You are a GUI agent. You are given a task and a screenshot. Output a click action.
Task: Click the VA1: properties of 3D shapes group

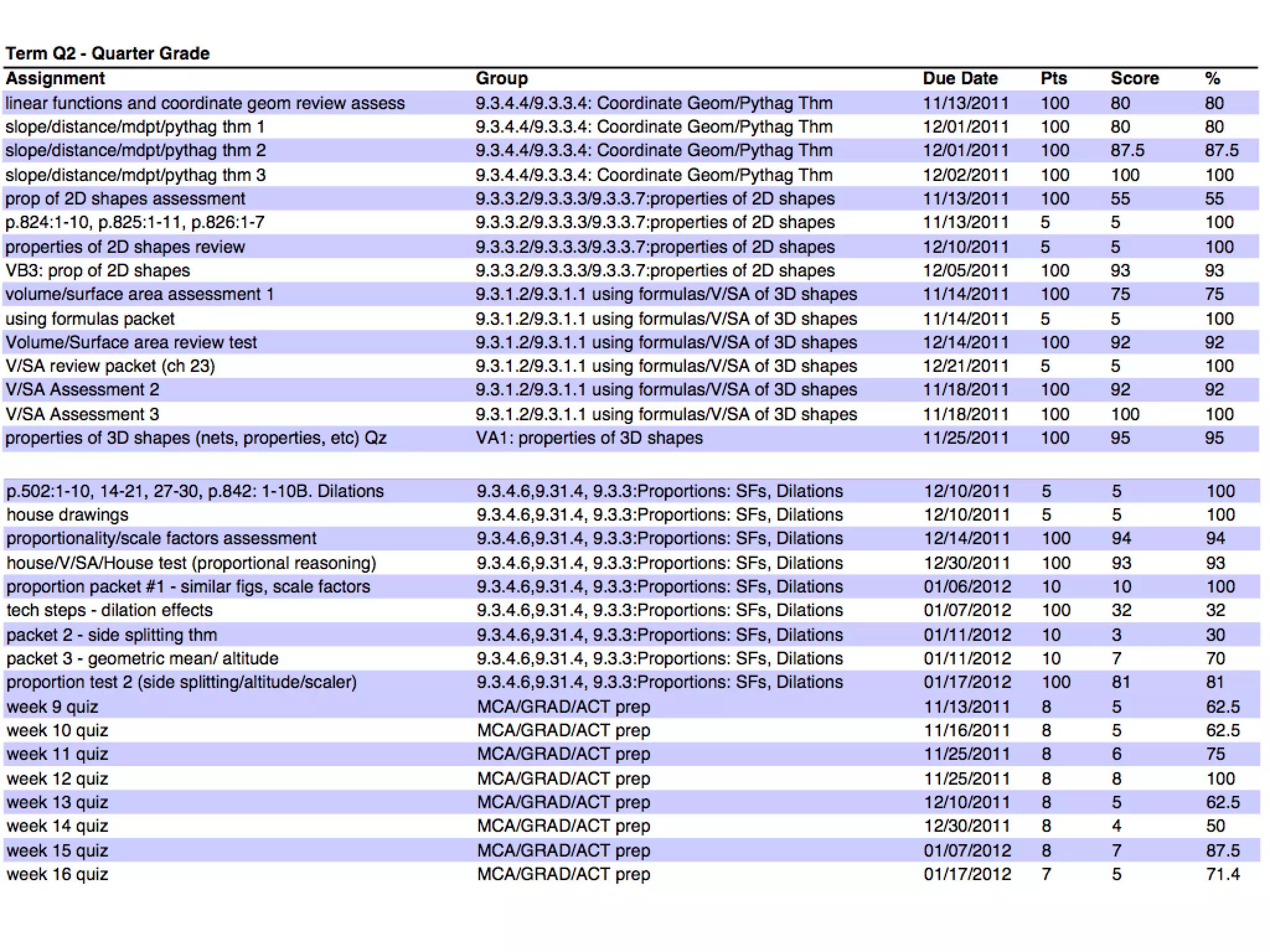click(x=589, y=438)
